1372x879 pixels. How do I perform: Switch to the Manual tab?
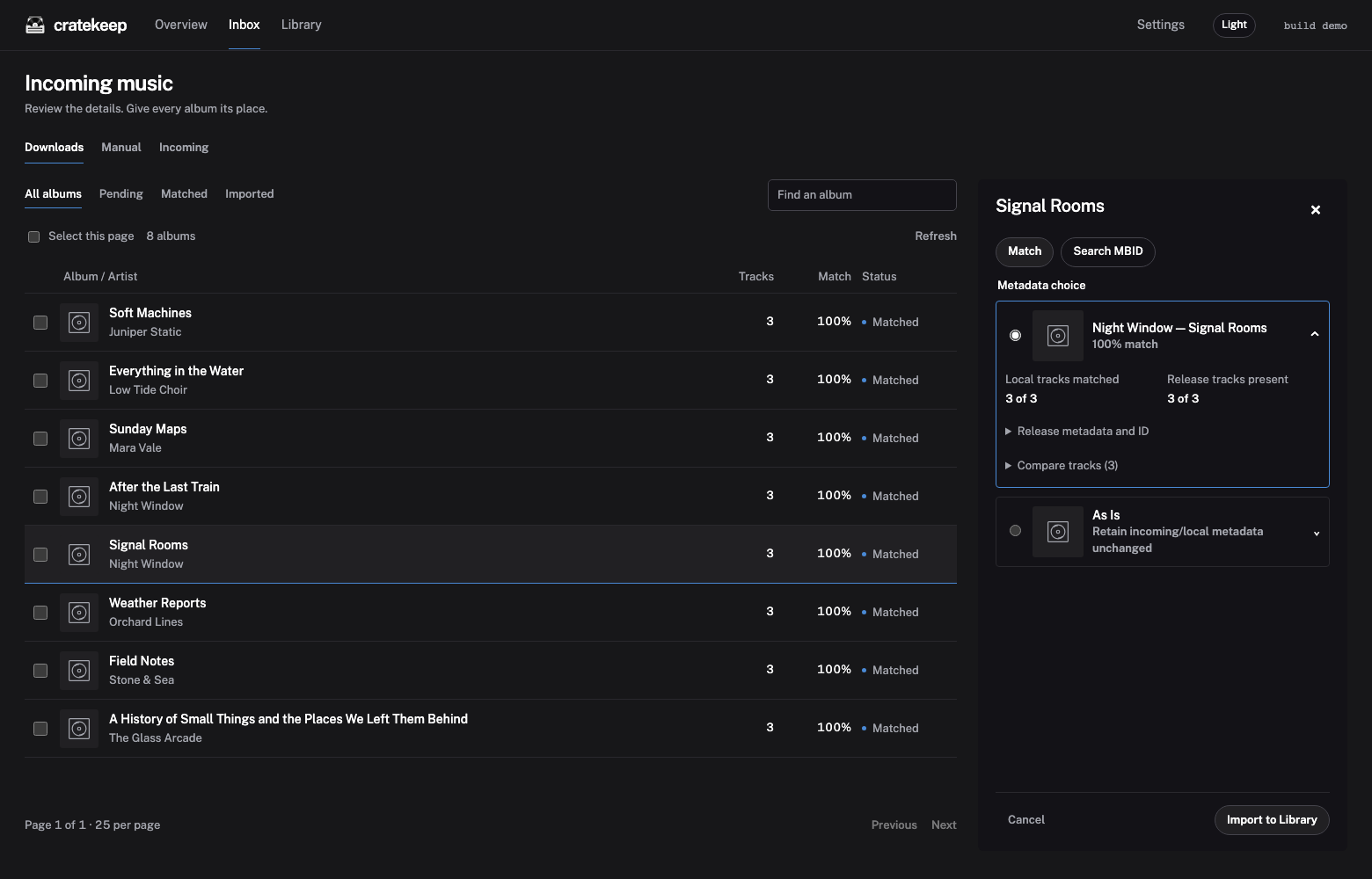tap(121, 148)
